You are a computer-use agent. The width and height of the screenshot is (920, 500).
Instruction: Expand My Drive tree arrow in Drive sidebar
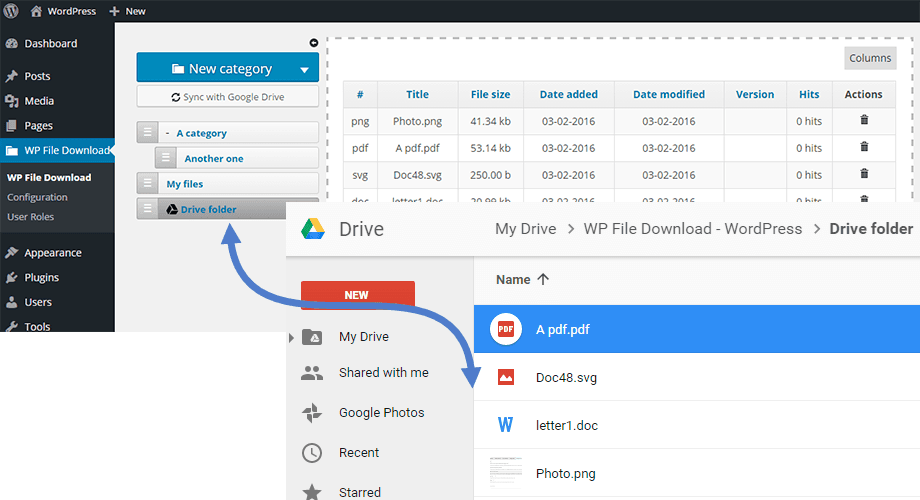(292, 337)
